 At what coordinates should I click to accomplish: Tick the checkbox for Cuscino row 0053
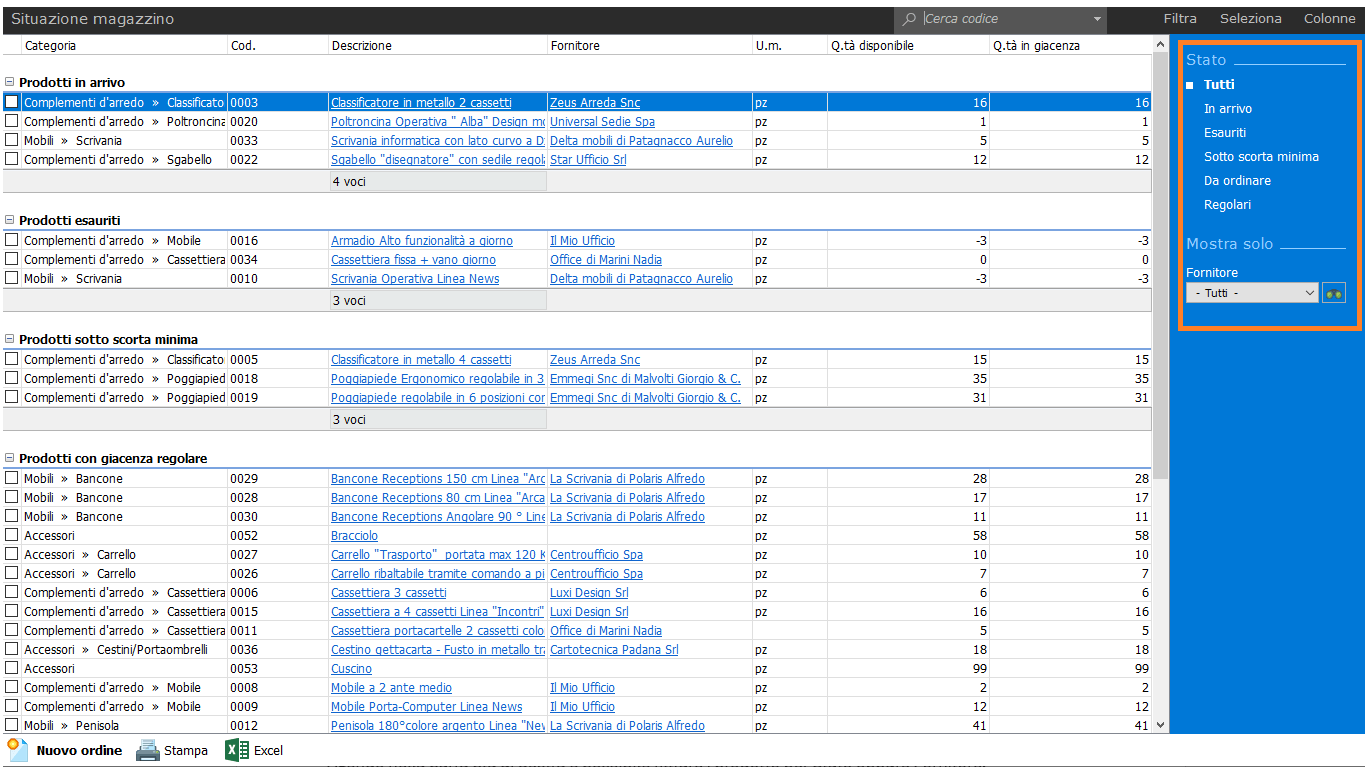tap(12, 668)
